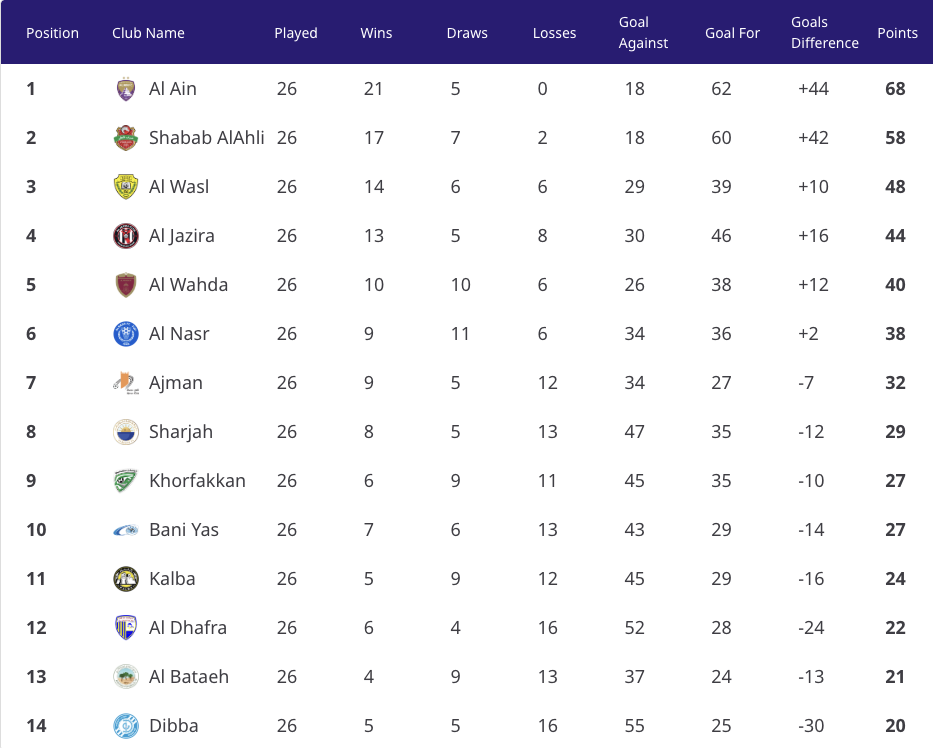Screen dimensions: 933x748
Task: Click the Al Dhafra shield logo
Action: click(126, 628)
